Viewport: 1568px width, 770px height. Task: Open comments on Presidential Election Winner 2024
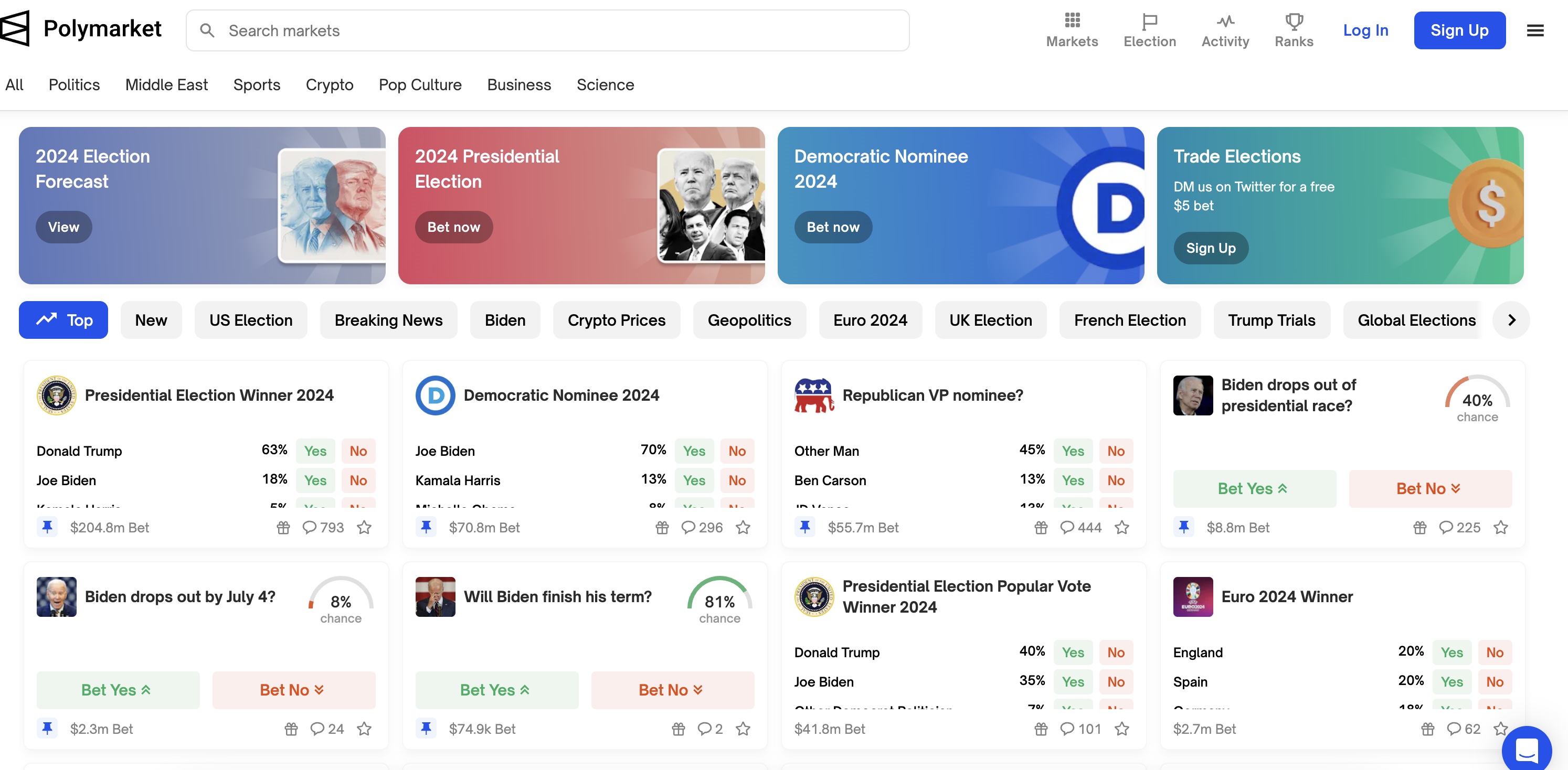(x=323, y=527)
